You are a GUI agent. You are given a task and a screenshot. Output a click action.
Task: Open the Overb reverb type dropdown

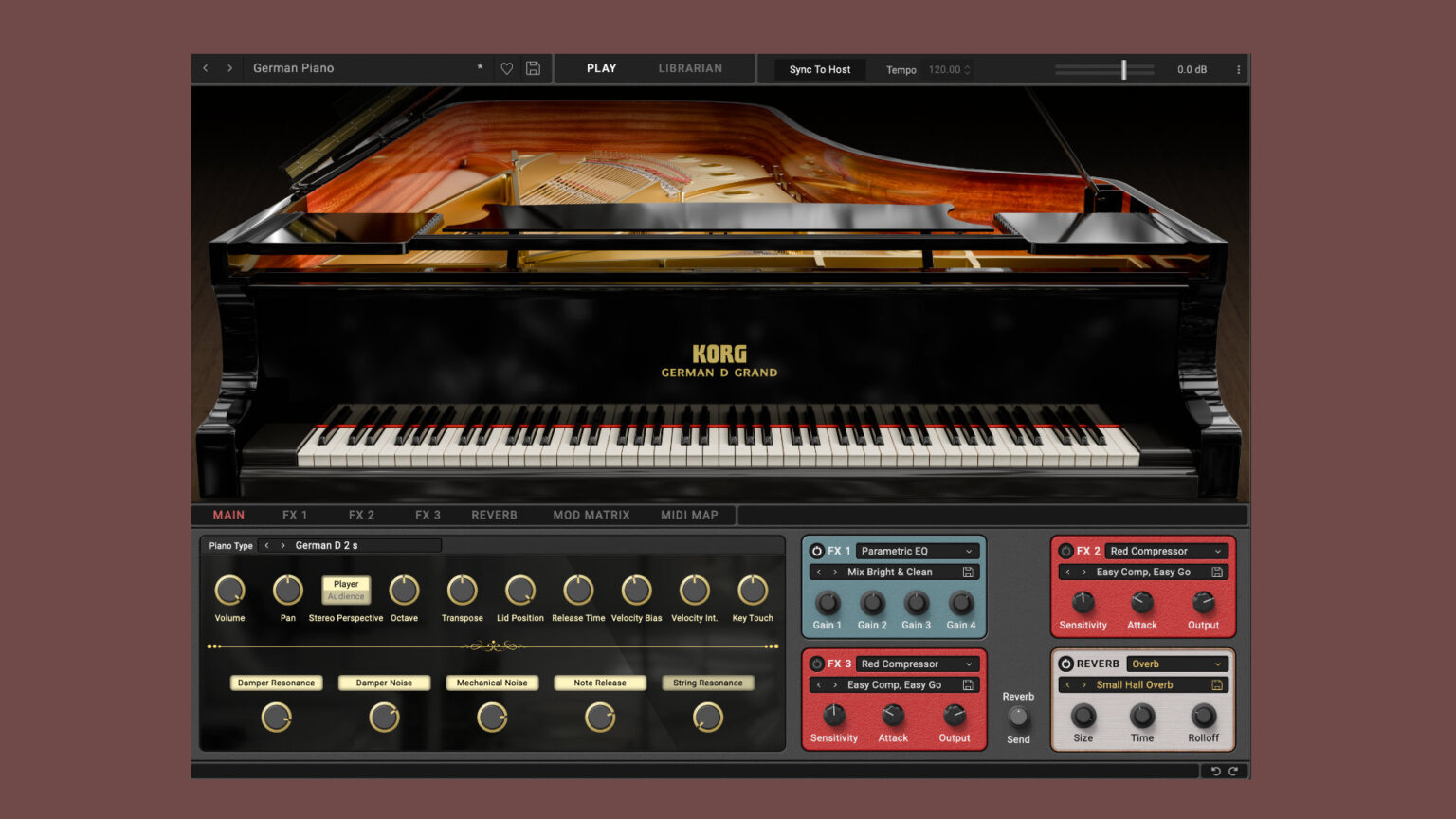pos(1176,664)
